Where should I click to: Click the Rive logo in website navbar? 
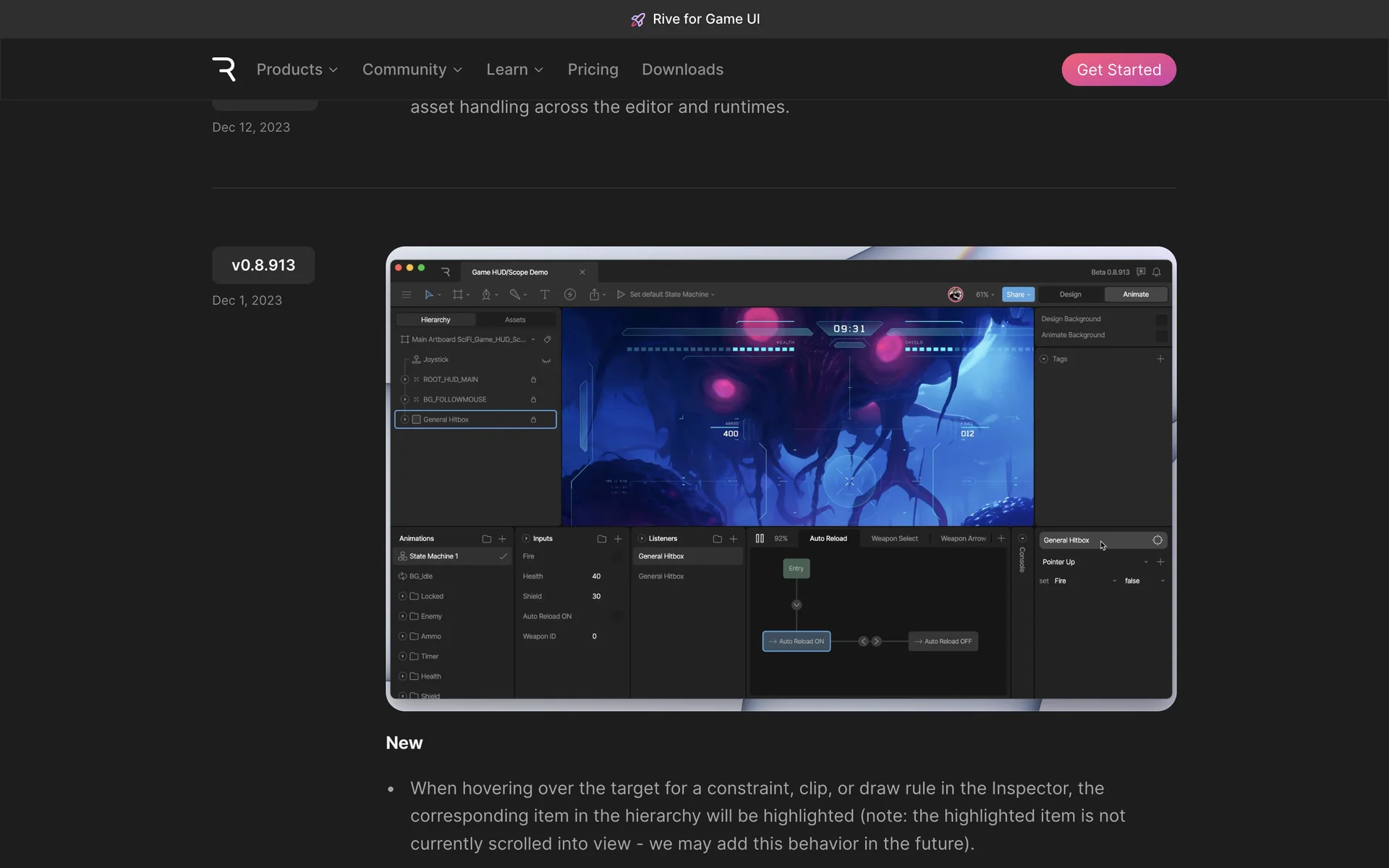pos(224,69)
